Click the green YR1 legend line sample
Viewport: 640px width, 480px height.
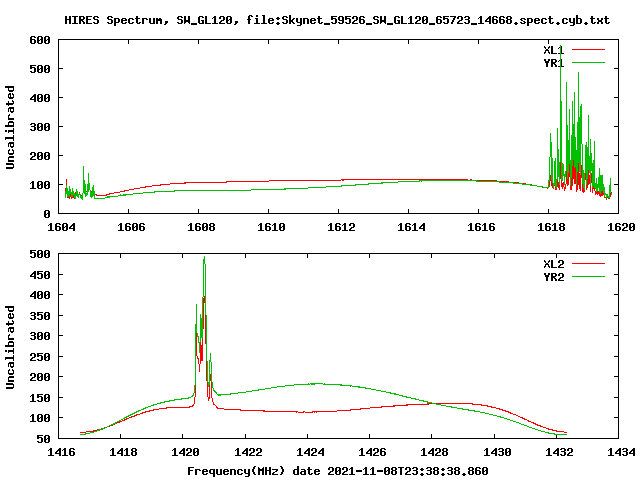point(588,63)
